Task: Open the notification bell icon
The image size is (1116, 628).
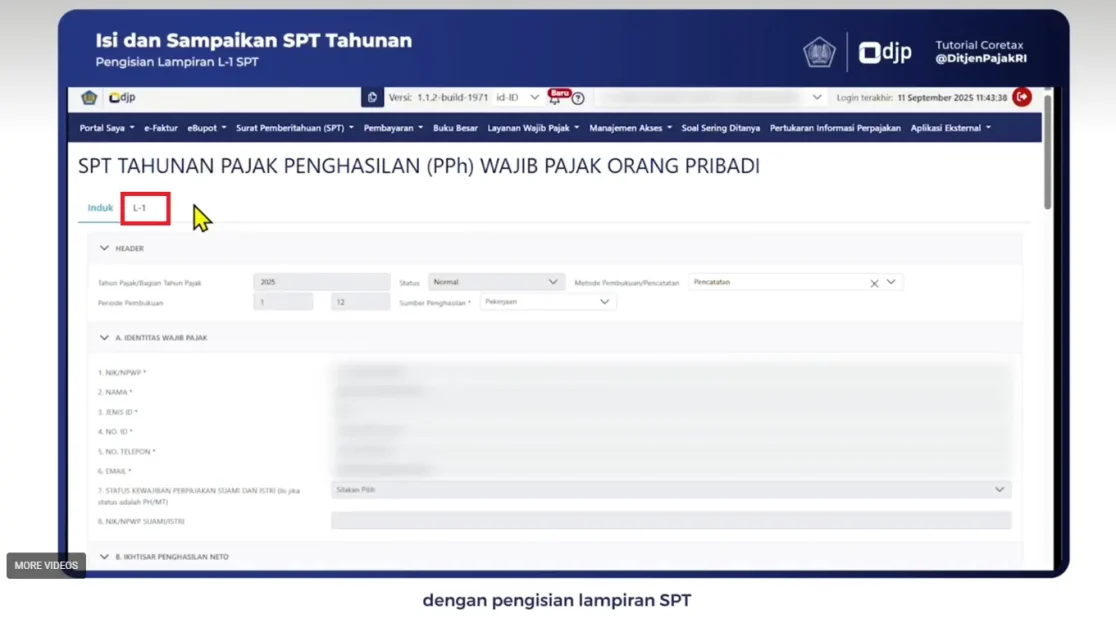Action: click(x=555, y=98)
